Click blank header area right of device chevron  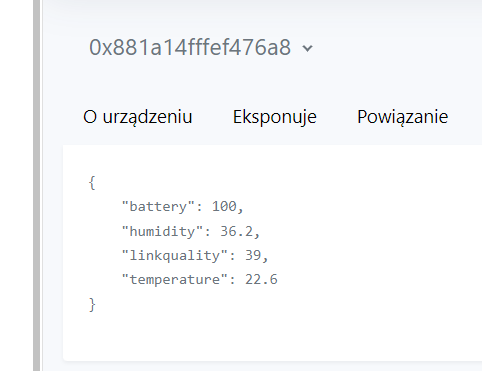(x=397, y=47)
